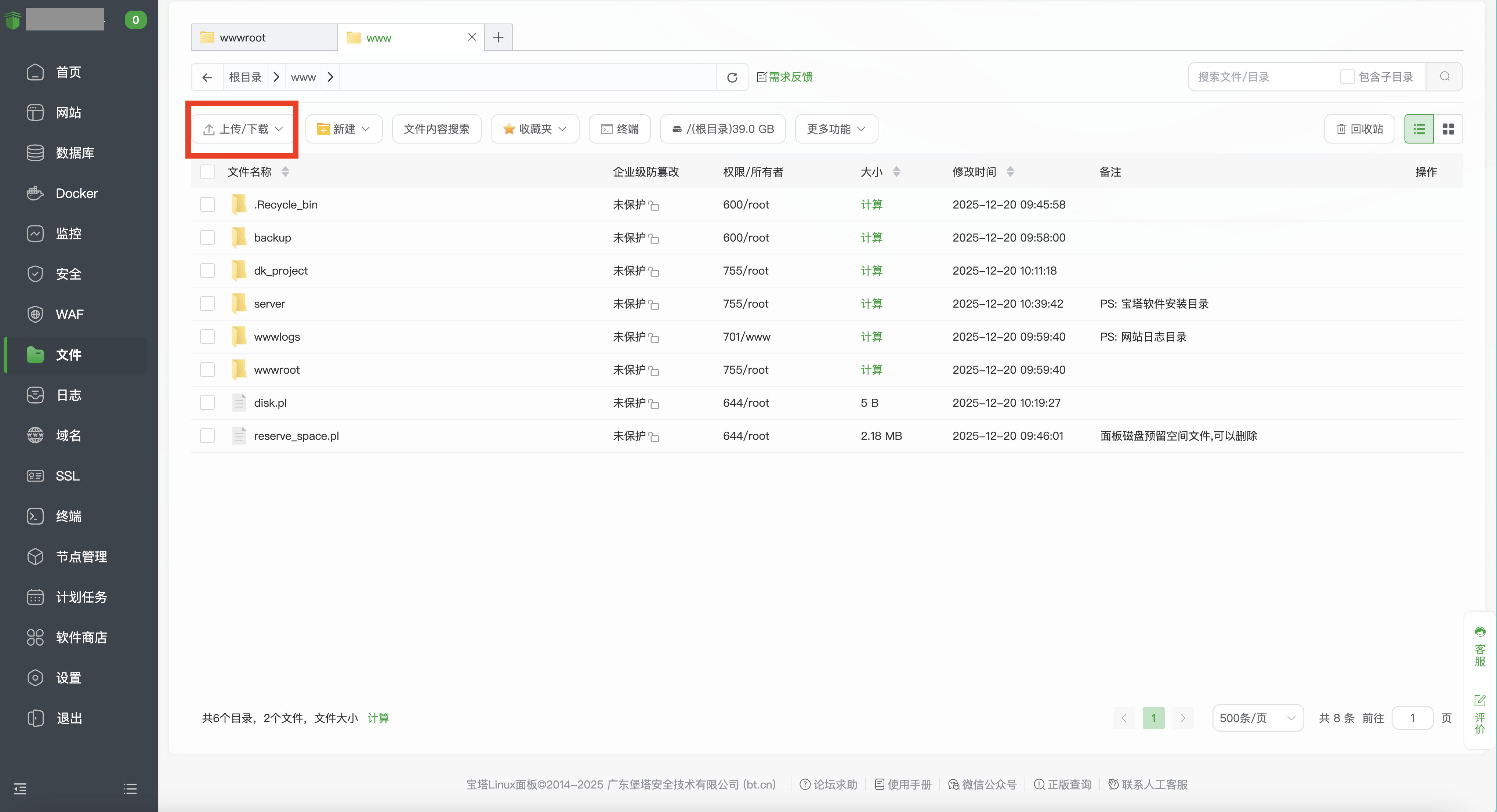
Task: Open 软件商店 in the sidebar menu
Action: 81,638
